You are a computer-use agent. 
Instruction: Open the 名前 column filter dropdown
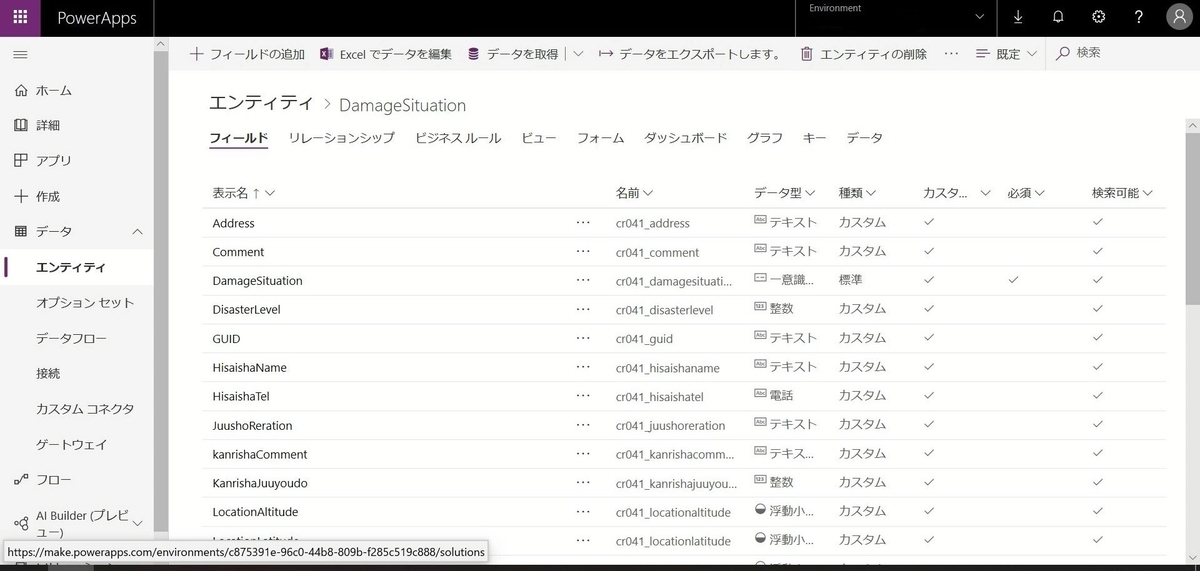point(634,193)
